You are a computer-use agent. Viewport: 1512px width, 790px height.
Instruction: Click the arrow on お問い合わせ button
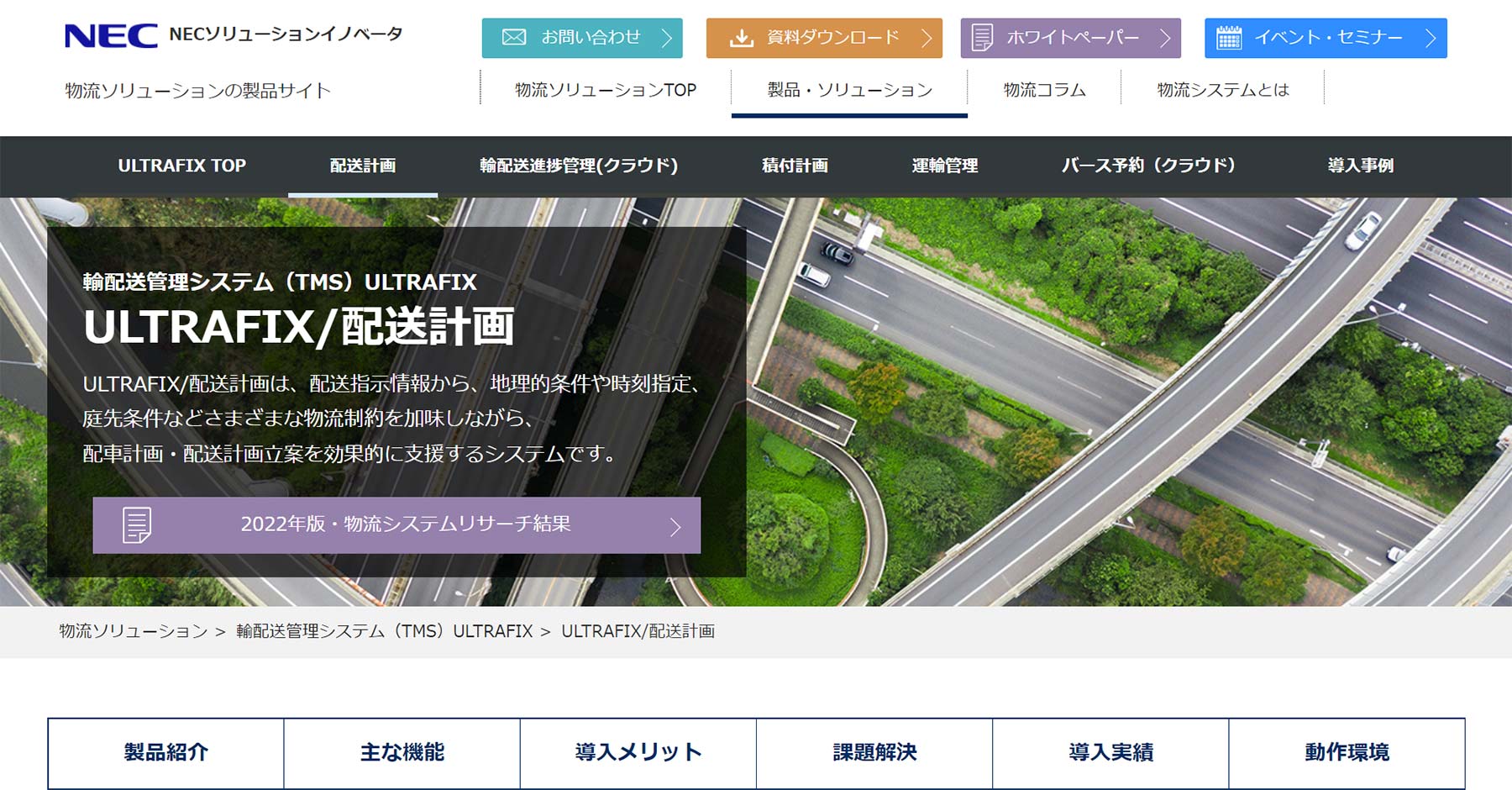click(x=667, y=38)
